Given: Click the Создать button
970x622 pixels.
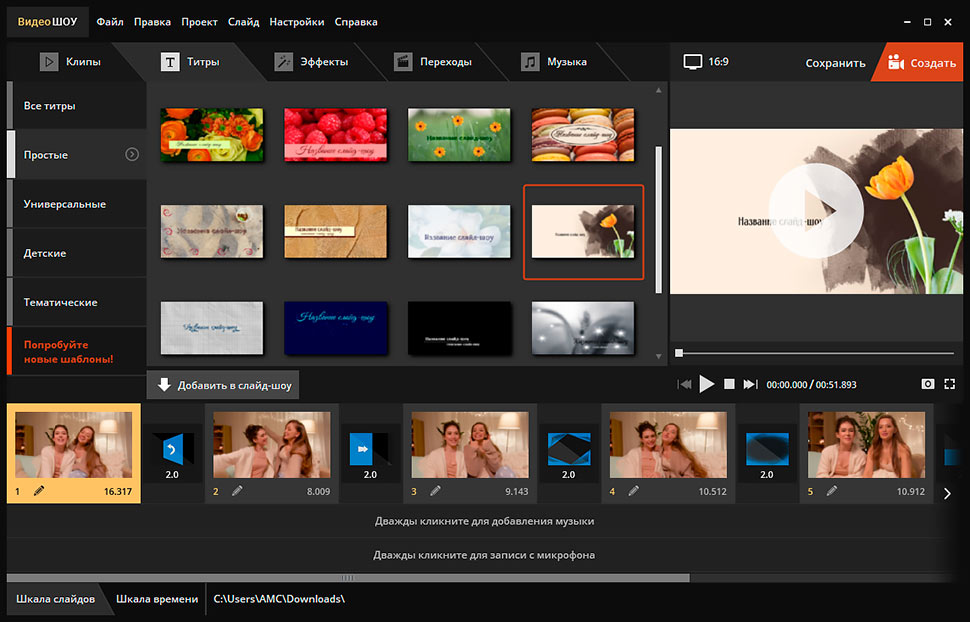Looking at the screenshot, I should [921, 63].
